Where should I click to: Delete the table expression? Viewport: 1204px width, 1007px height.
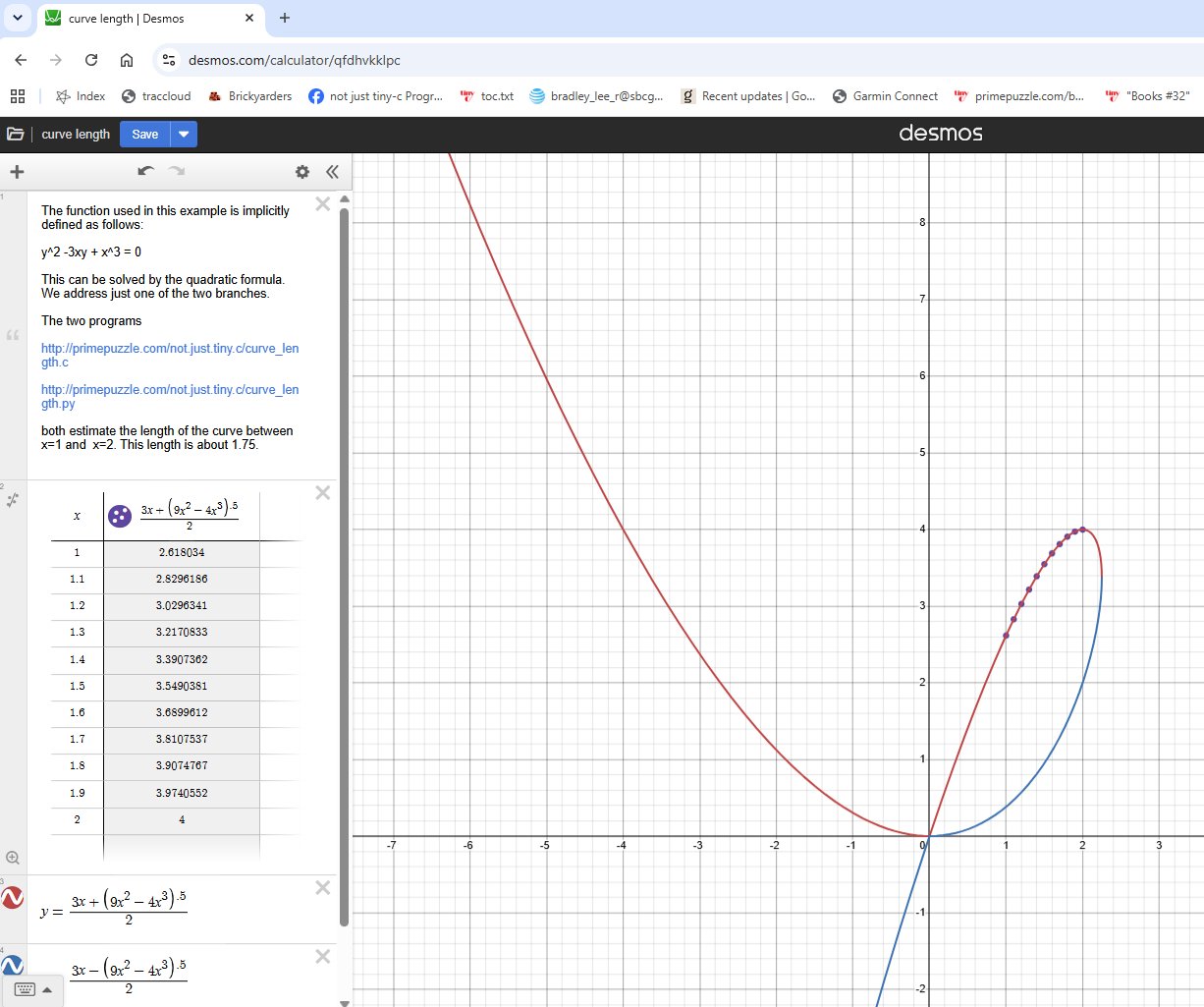(322, 493)
